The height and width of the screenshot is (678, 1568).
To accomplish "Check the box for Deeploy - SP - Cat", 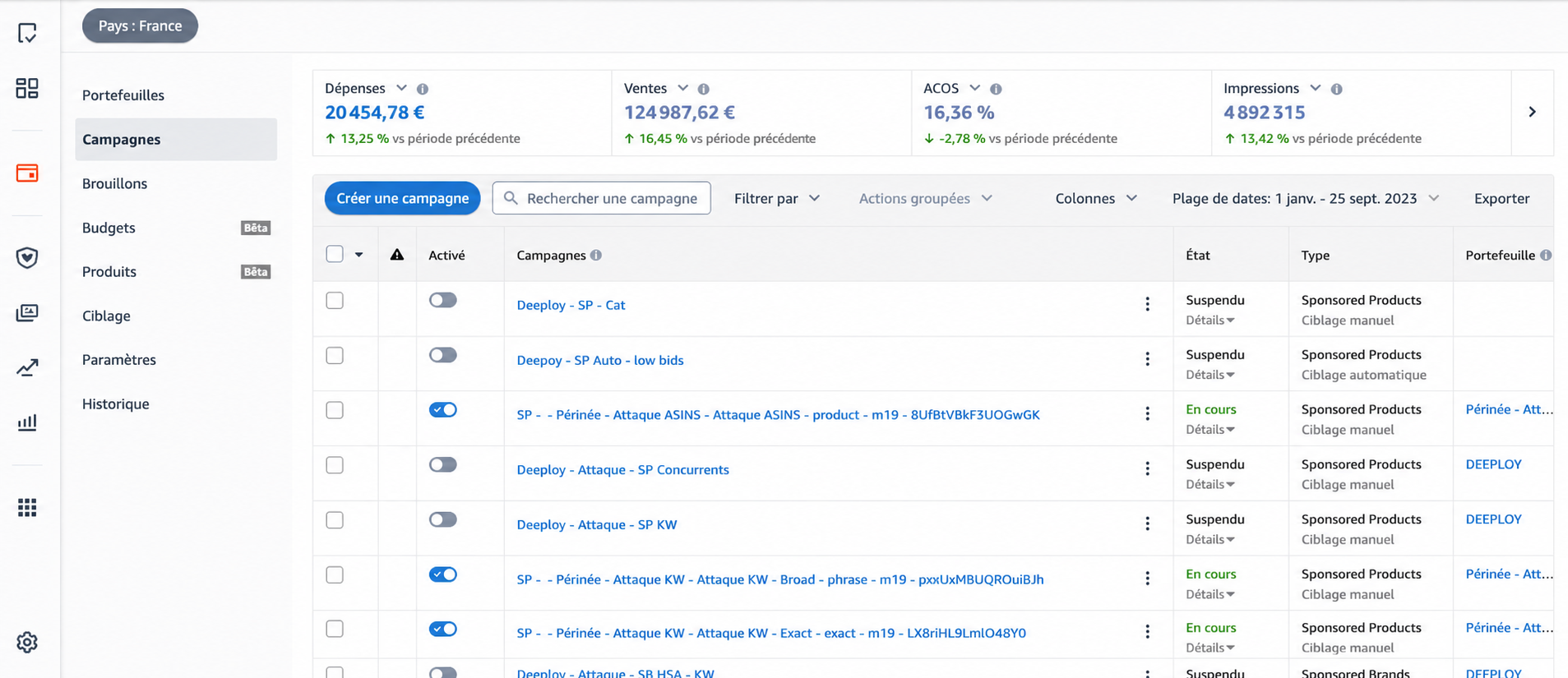I will point(335,301).
